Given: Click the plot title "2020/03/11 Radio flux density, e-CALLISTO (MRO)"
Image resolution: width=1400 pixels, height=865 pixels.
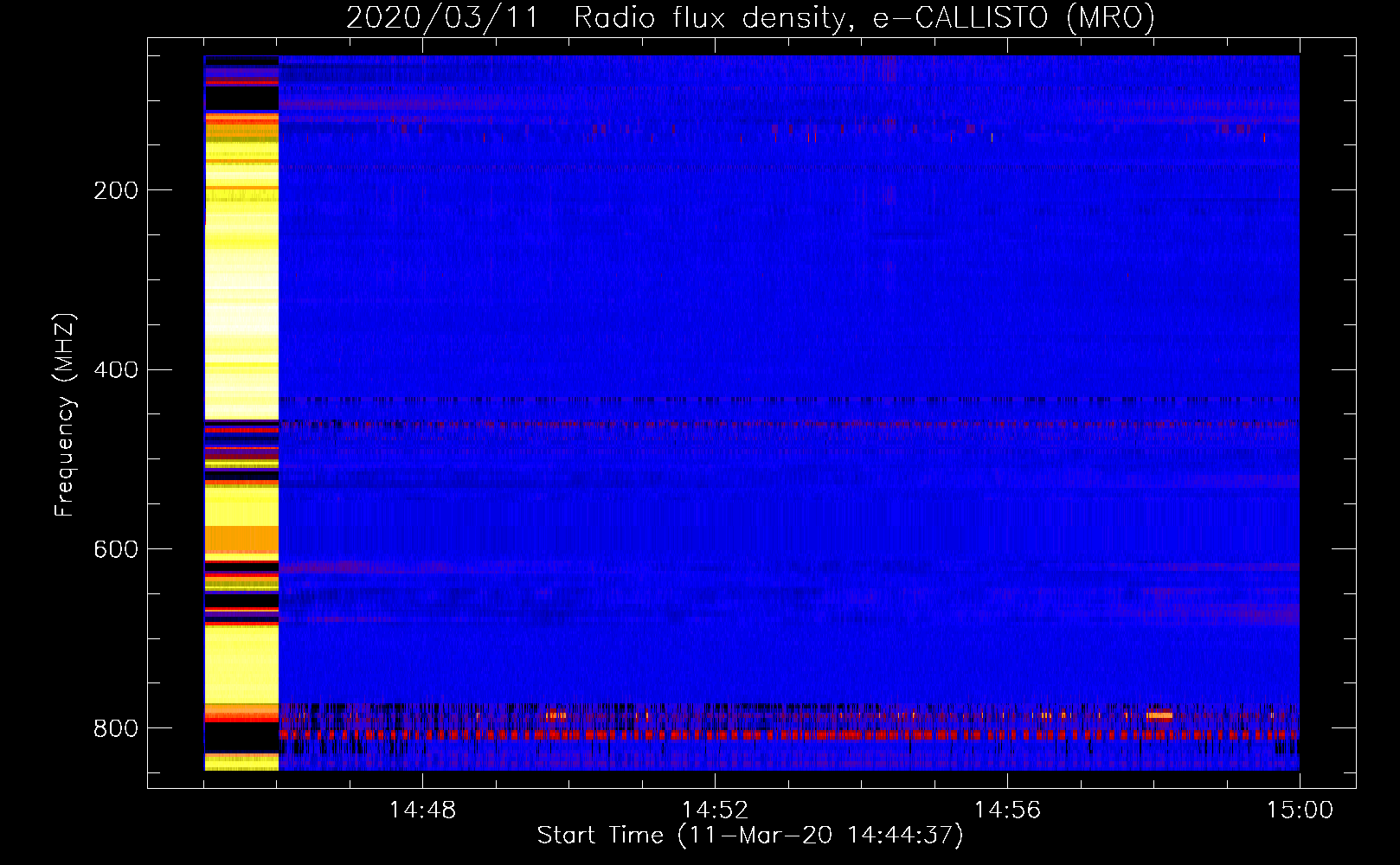Looking at the screenshot, I should (750, 18).
